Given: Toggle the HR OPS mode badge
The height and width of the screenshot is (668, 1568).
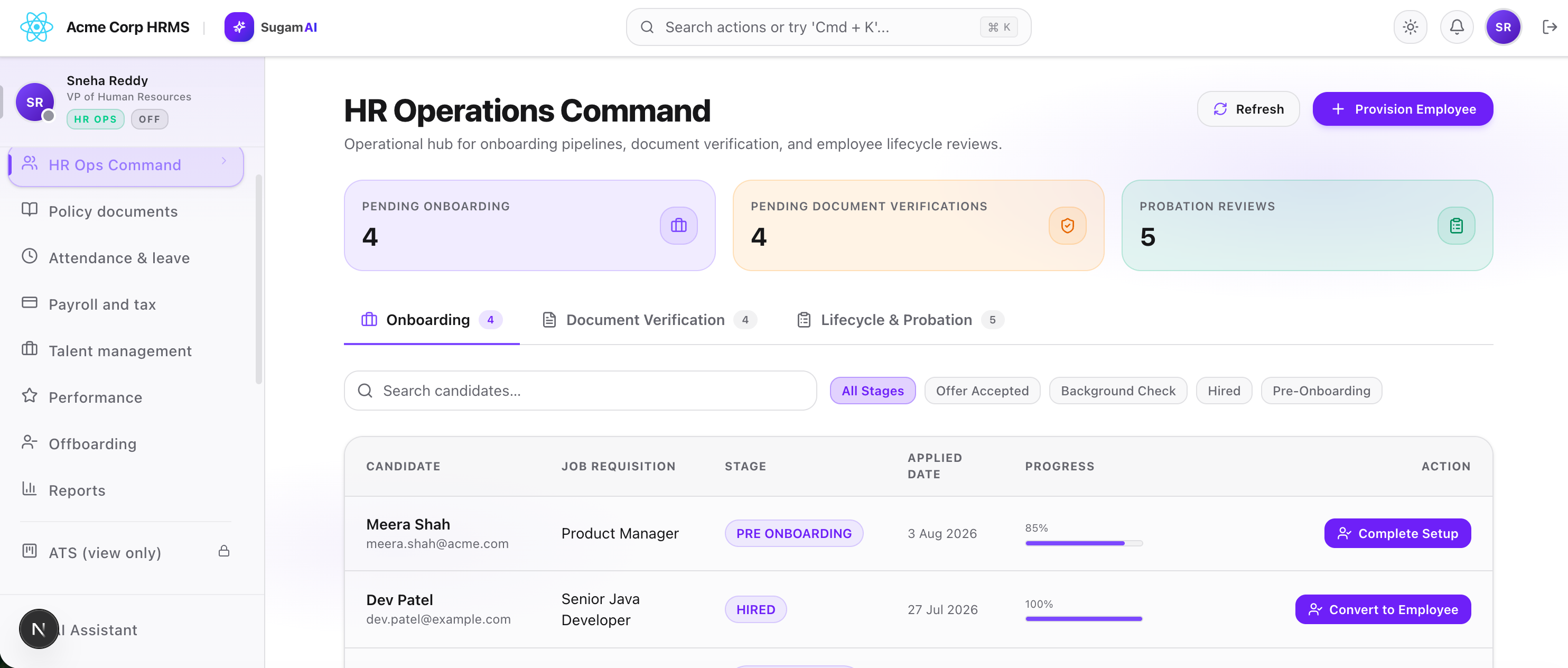Looking at the screenshot, I should (96, 119).
